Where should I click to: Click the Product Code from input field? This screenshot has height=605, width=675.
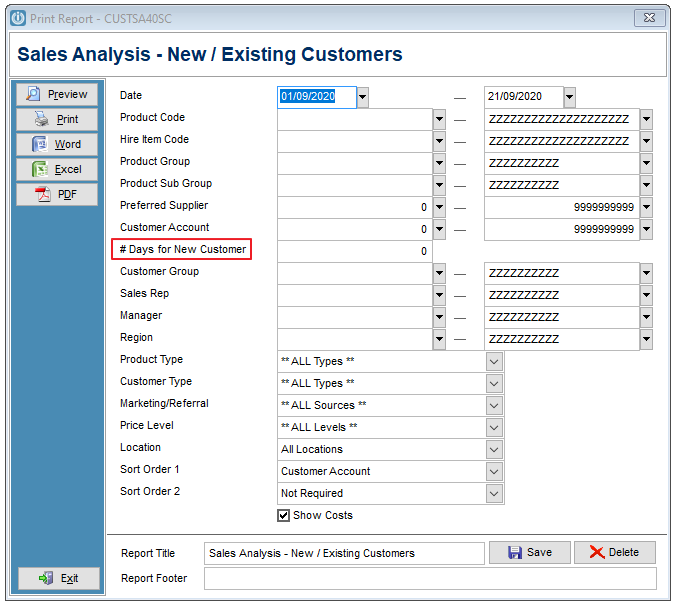click(x=355, y=120)
